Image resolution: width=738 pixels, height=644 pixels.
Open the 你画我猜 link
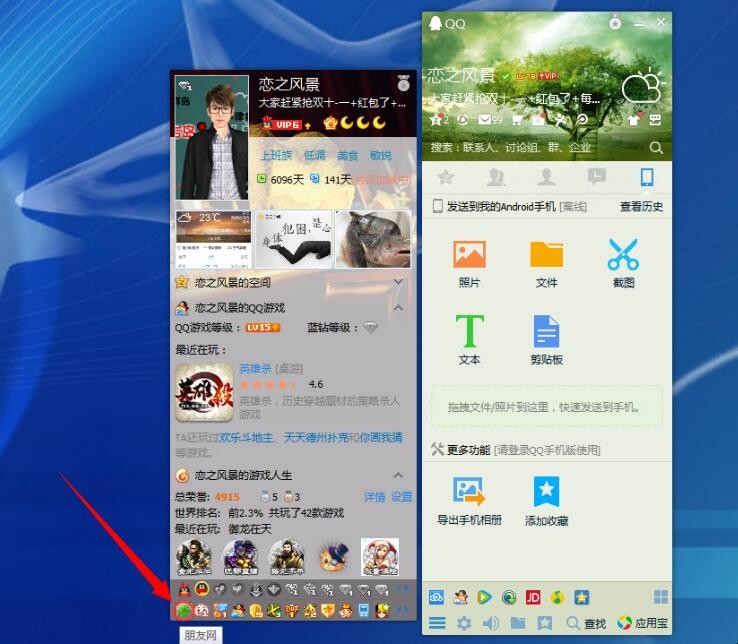pyautogui.click(x=381, y=437)
